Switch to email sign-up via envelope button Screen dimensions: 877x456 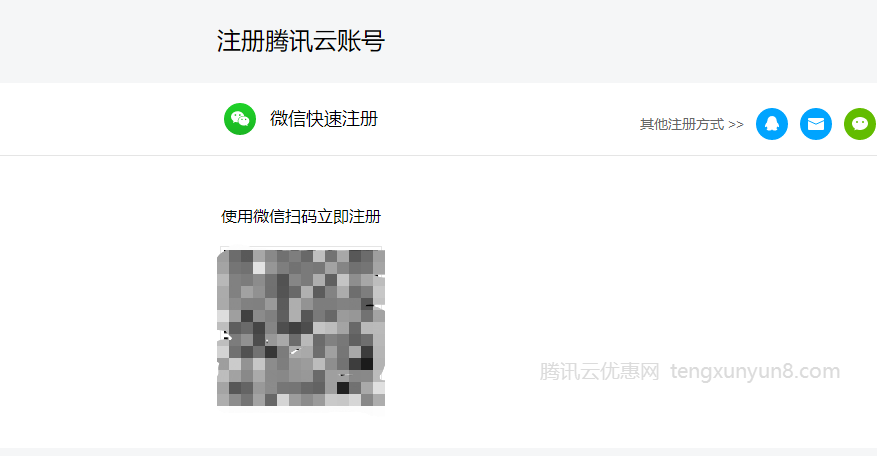(815, 124)
